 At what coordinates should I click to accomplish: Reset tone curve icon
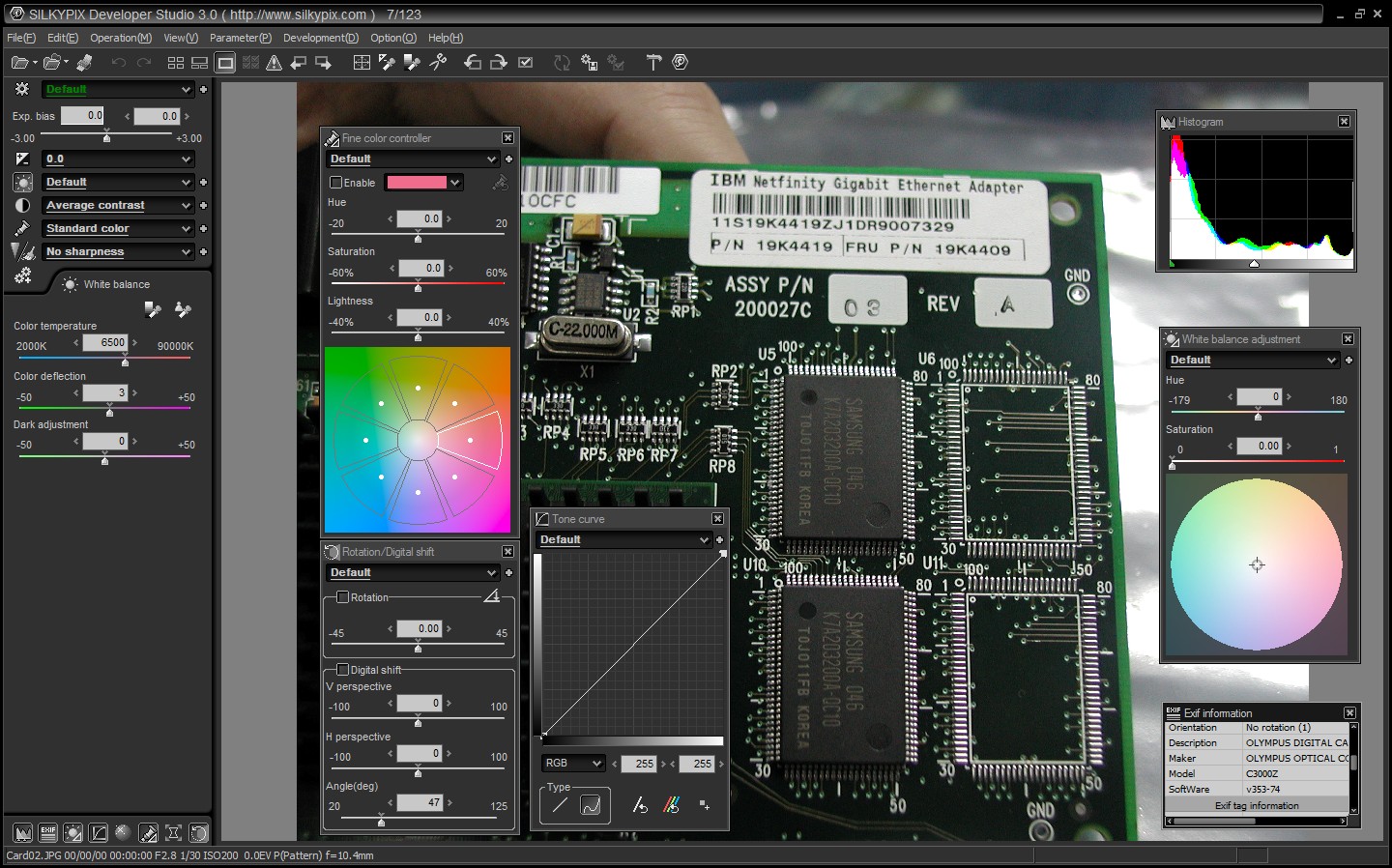point(639,805)
